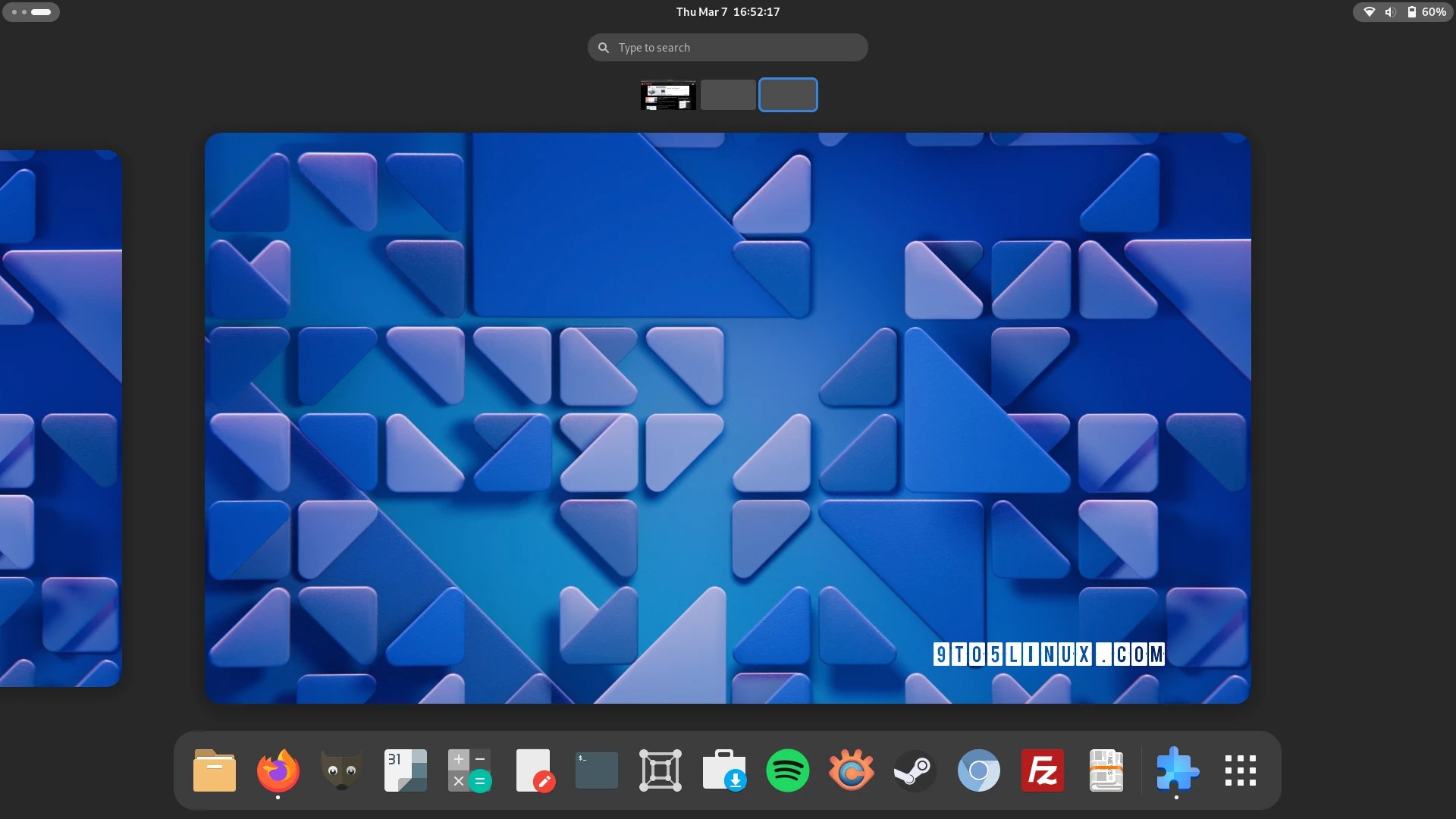Open the Calendar app icon

coord(406,770)
